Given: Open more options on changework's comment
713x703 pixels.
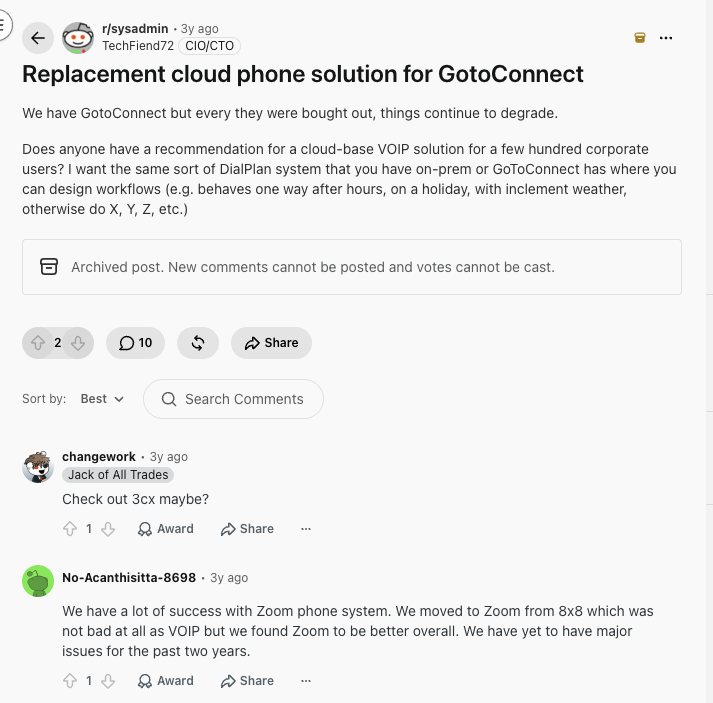Looking at the screenshot, I should click(306, 529).
